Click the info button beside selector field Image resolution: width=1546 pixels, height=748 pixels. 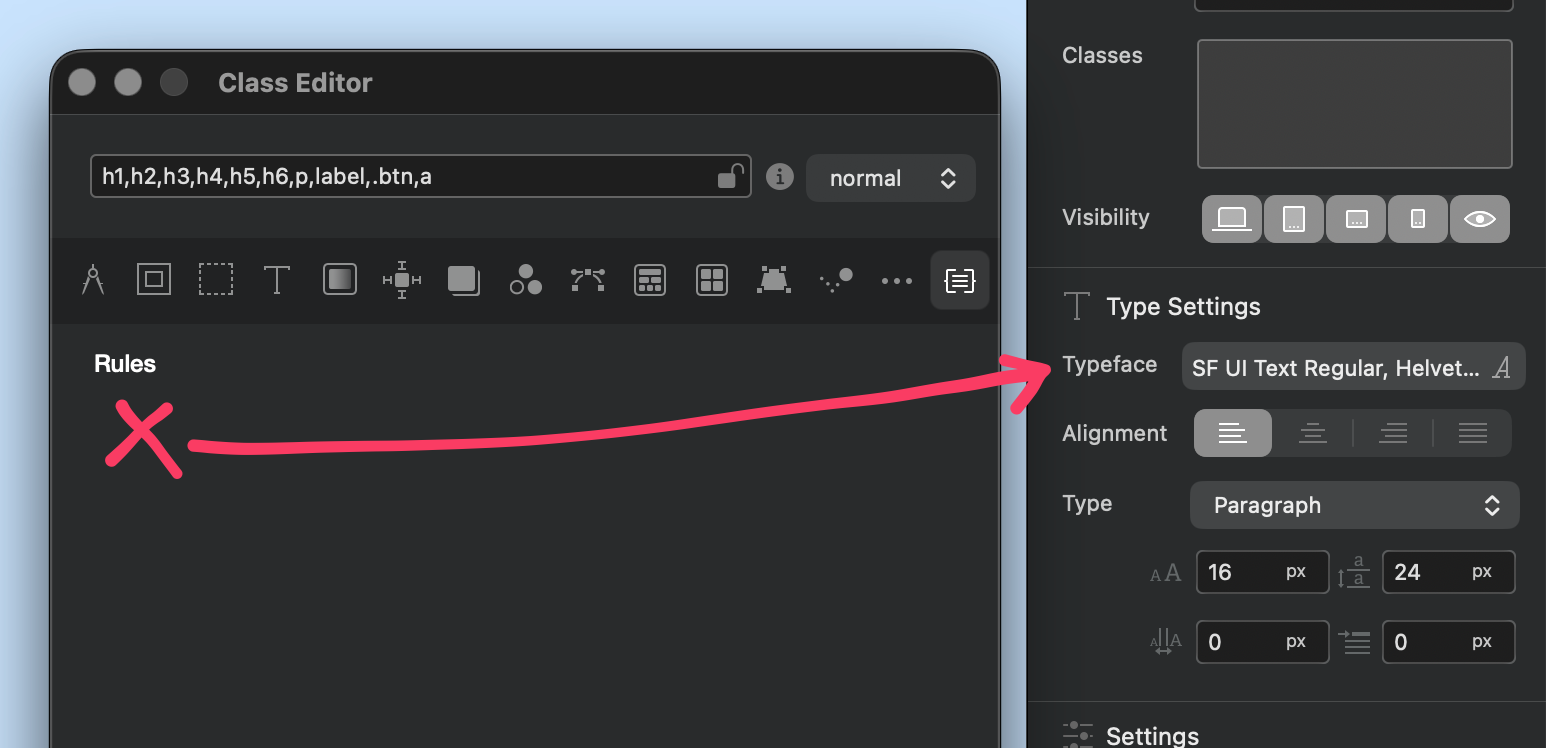(779, 177)
